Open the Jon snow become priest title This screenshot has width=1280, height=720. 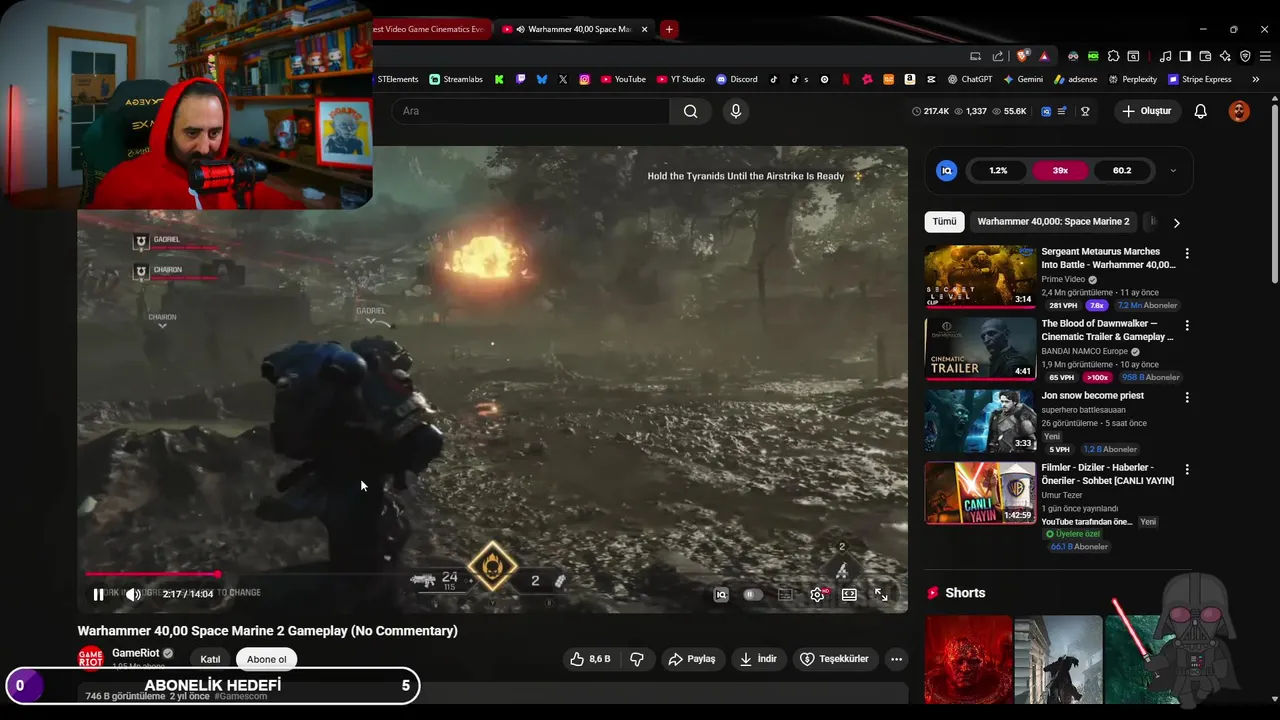pyautogui.click(x=1092, y=396)
